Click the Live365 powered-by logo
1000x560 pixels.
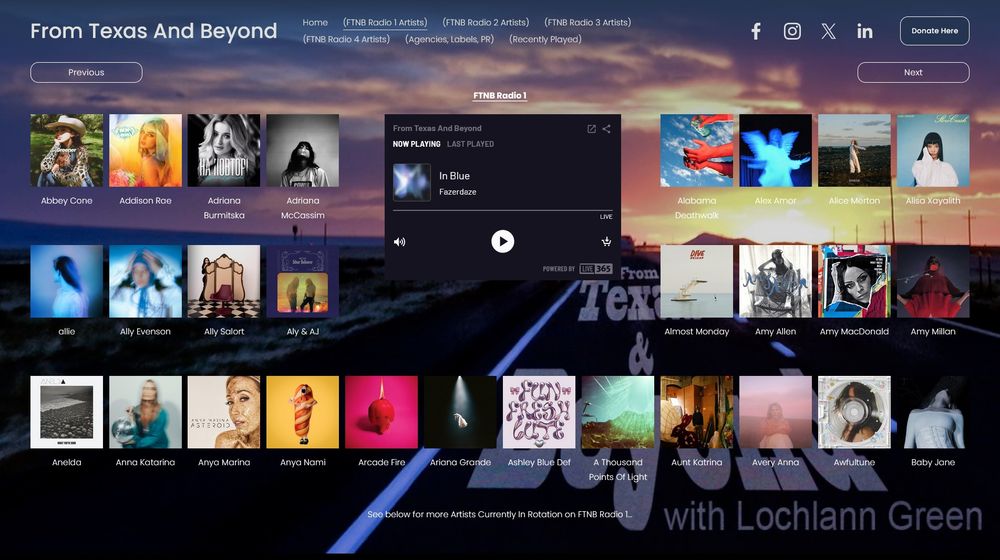(x=596, y=269)
